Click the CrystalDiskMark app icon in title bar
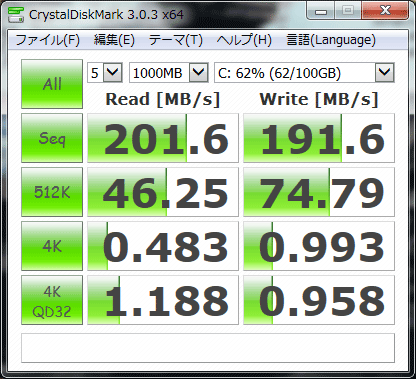The width and height of the screenshot is (416, 379). [x=16, y=14]
